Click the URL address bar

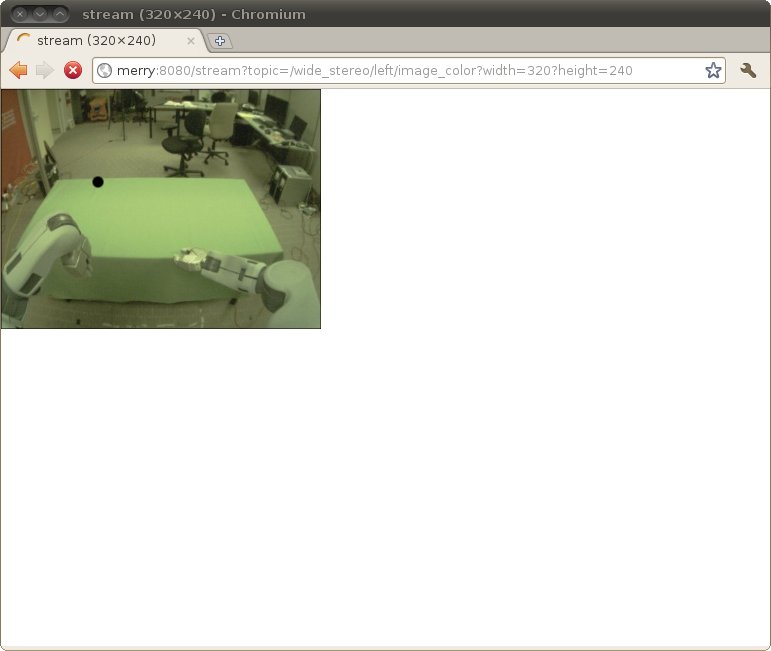pyautogui.click(x=400, y=70)
